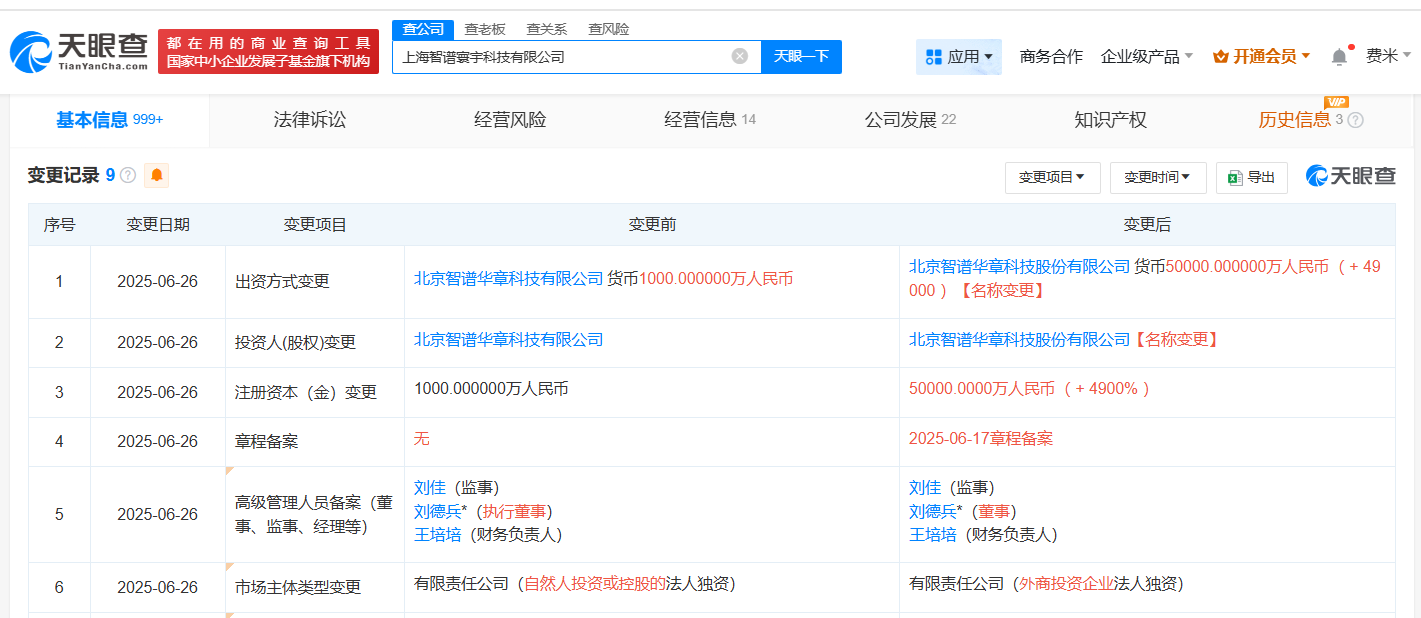Expand the 企业级产品 dropdown
The height and width of the screenshot is (618, 1421).
pyautogui.click(x=1146, y=57)
